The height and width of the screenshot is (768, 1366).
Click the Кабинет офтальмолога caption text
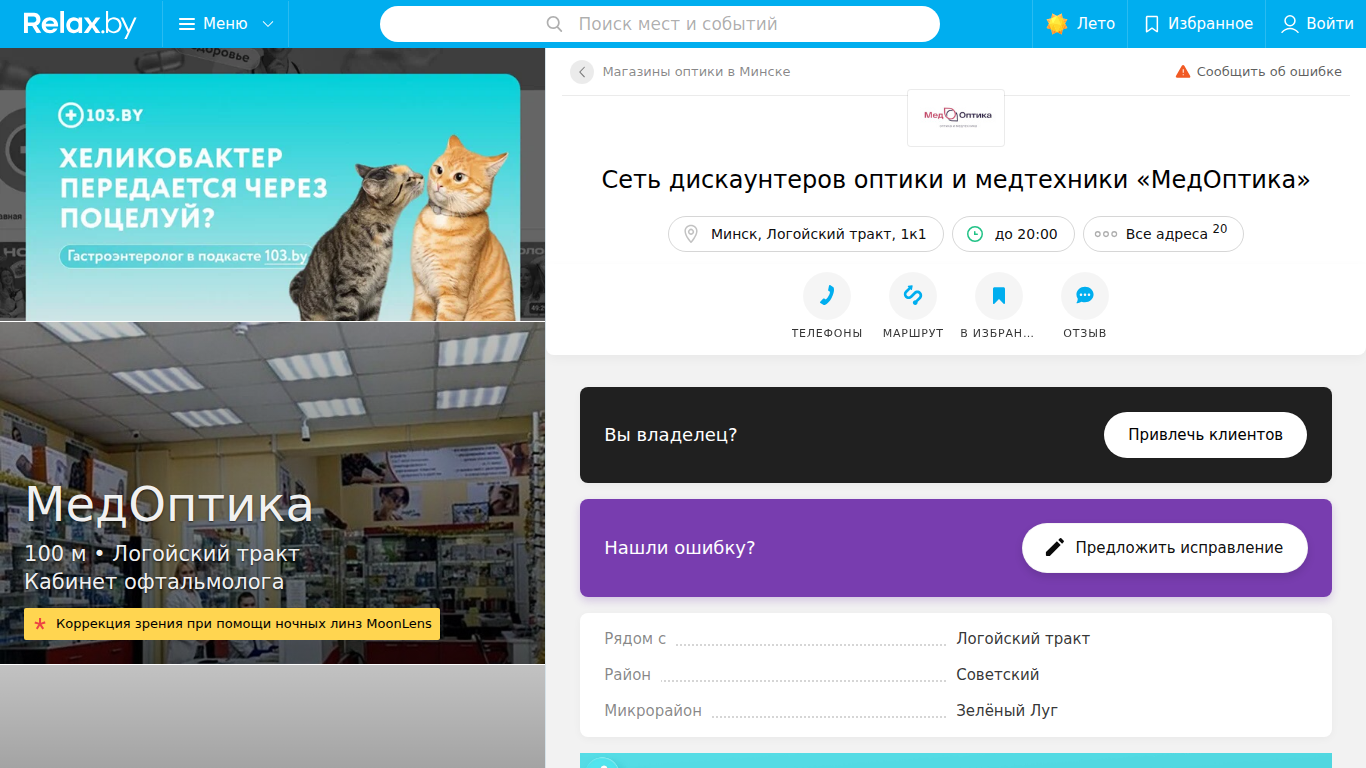coord(154,582)
